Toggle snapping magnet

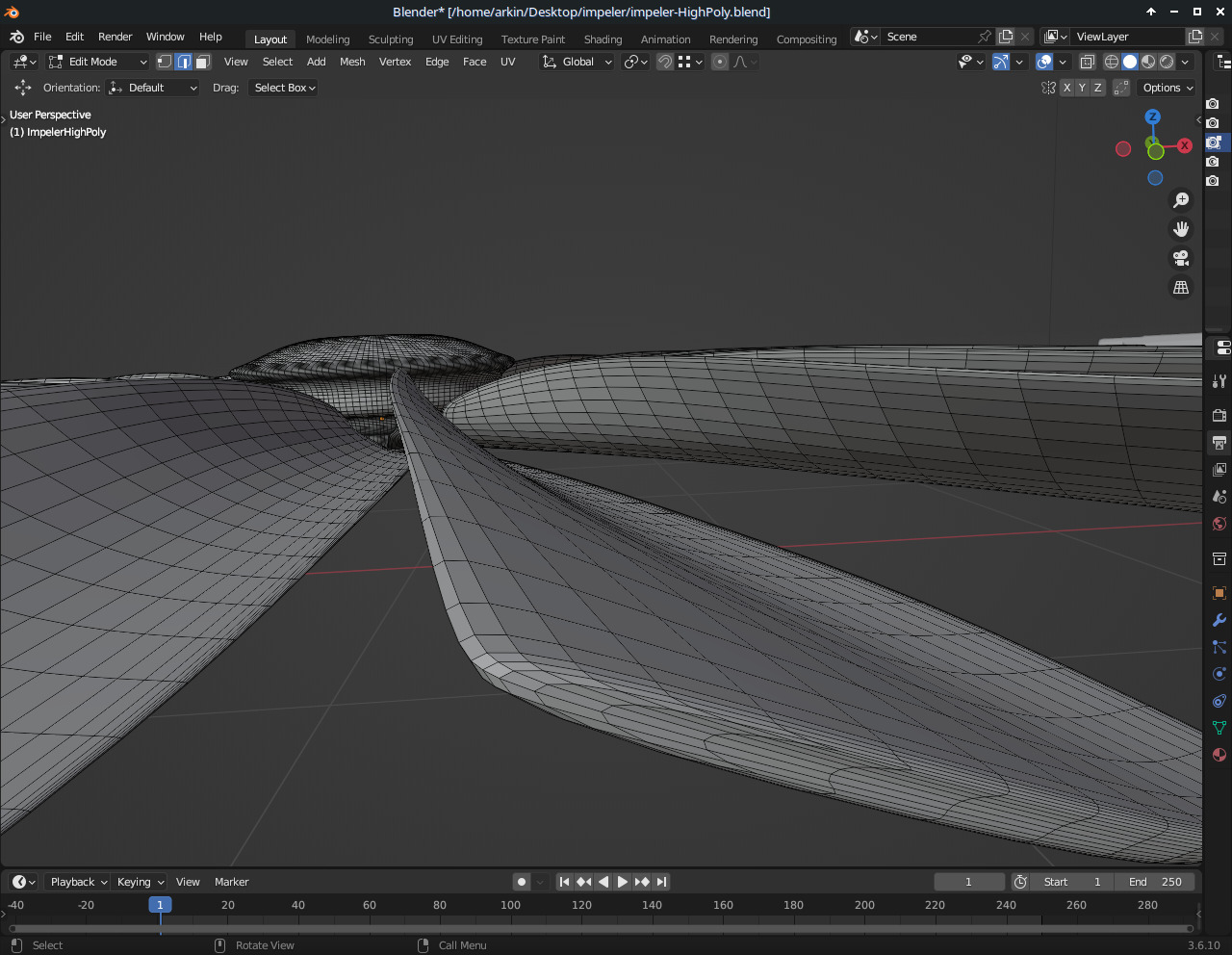665,62
